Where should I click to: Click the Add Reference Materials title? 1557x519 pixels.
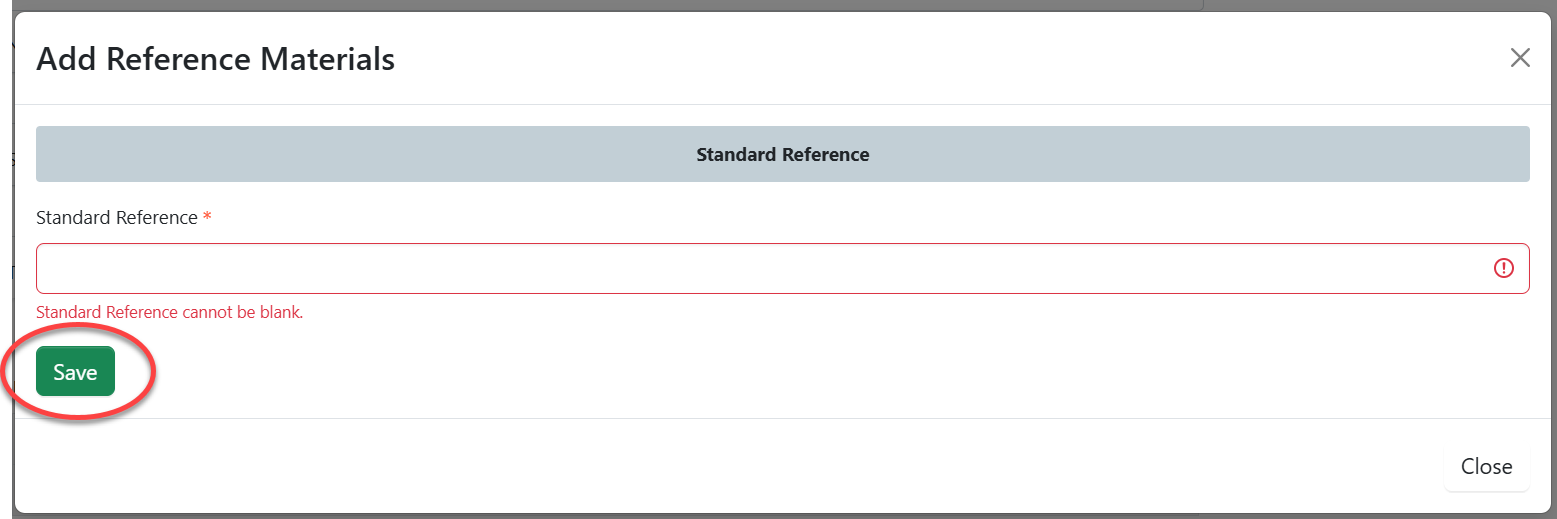click(215, 59)
